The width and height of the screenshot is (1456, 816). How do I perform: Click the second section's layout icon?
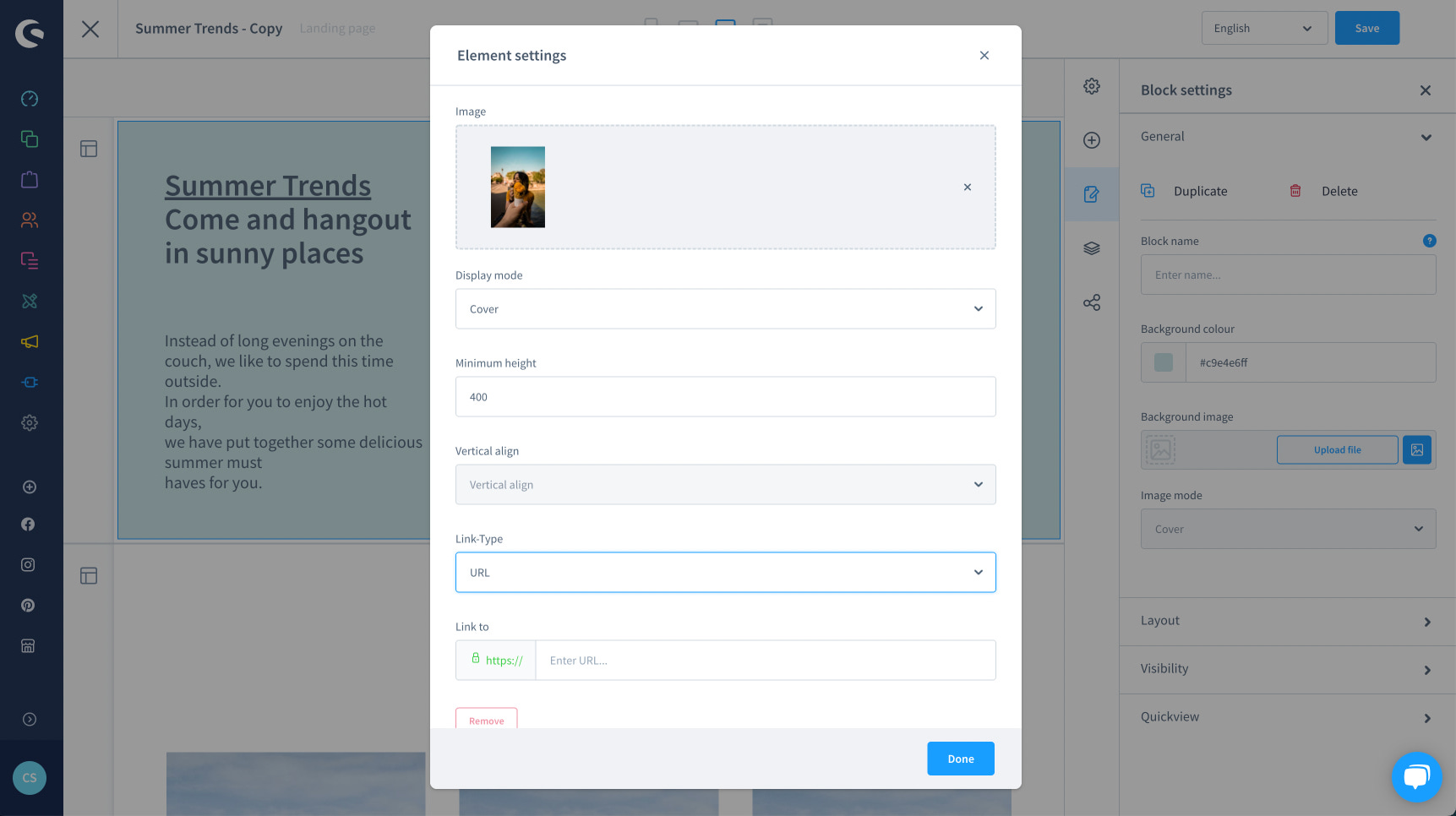pyautogui.click(x=89, y=576)
